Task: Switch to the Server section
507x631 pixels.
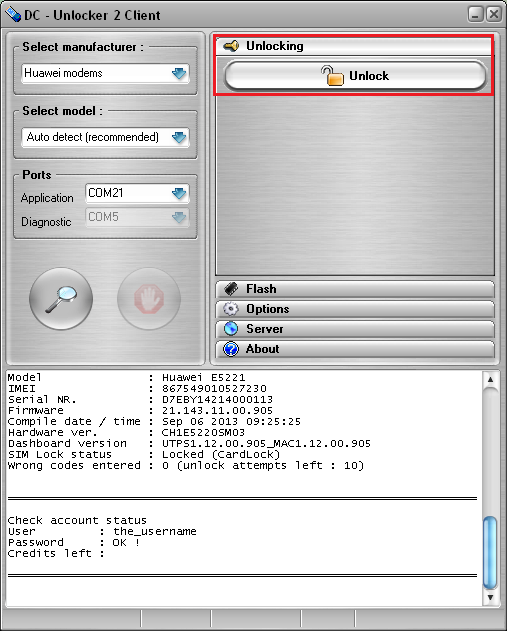Action: click(x=355, y=329)
